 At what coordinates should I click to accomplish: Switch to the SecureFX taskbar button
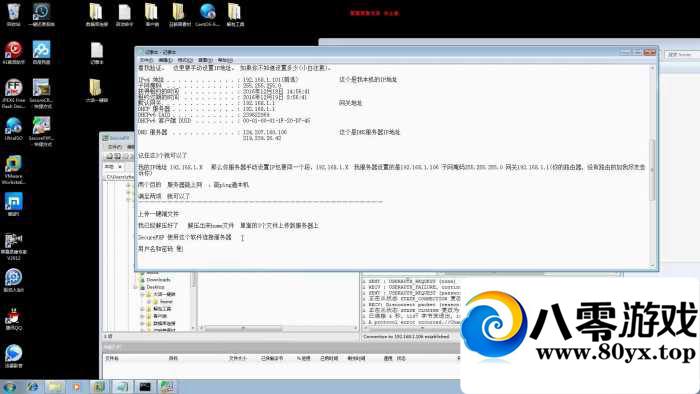click(167, 386)
